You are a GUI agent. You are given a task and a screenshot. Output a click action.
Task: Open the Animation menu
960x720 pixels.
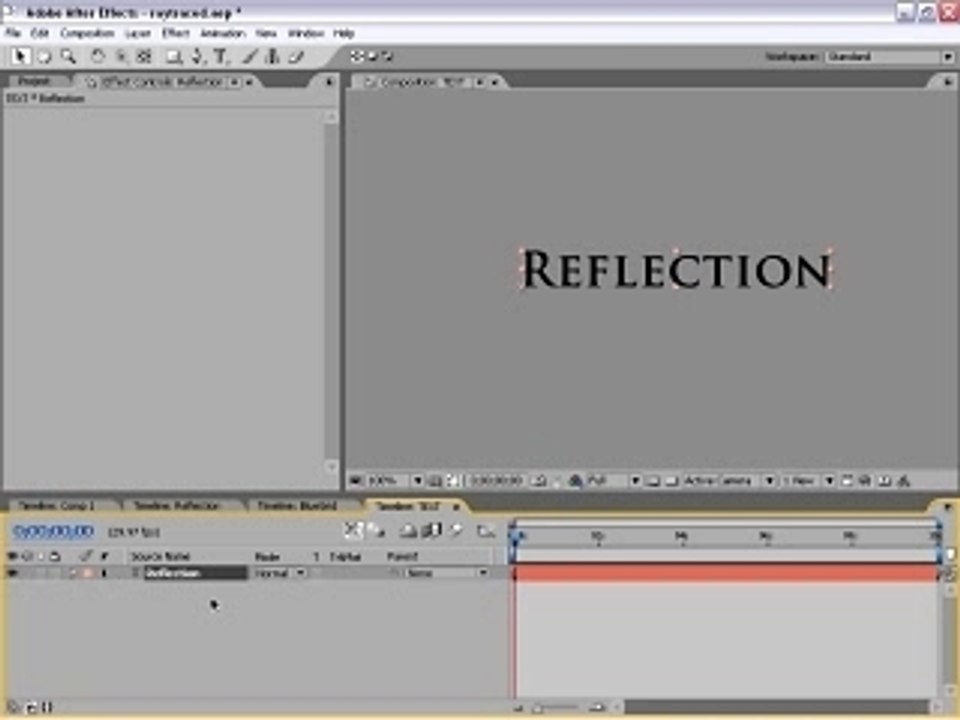[x=222, y=33]
